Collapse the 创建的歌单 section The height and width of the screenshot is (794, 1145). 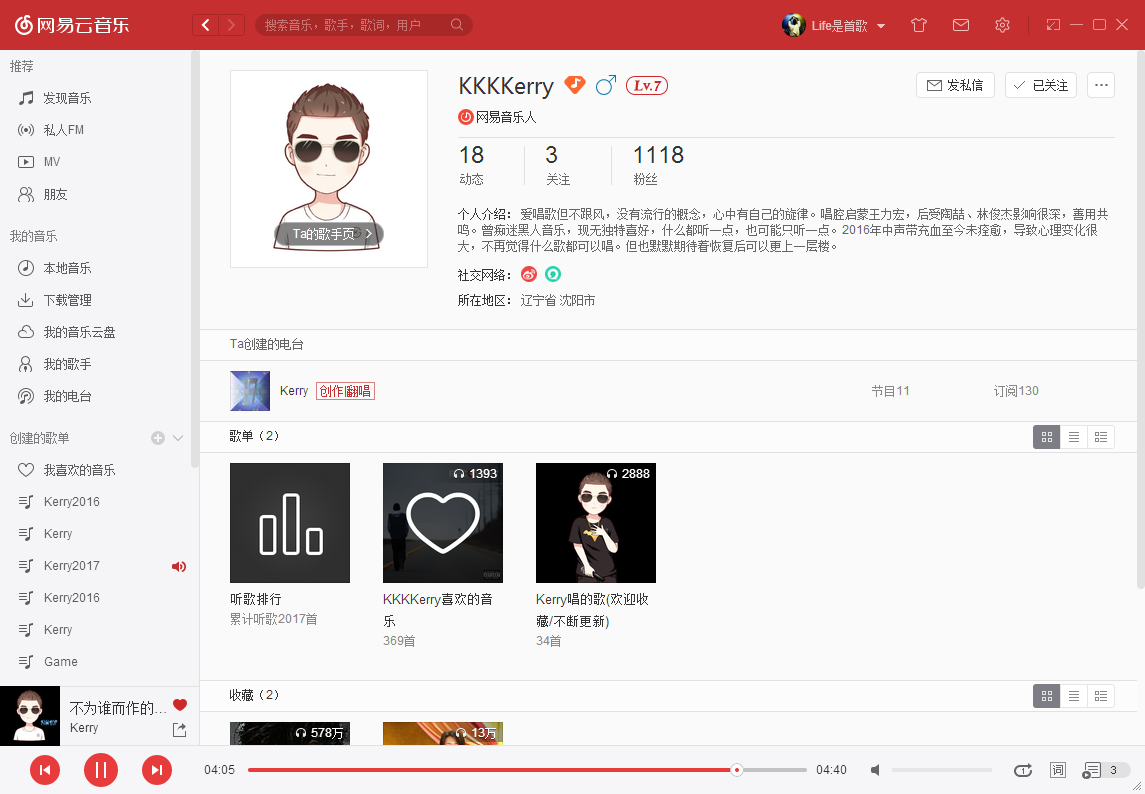click(178, 438)
